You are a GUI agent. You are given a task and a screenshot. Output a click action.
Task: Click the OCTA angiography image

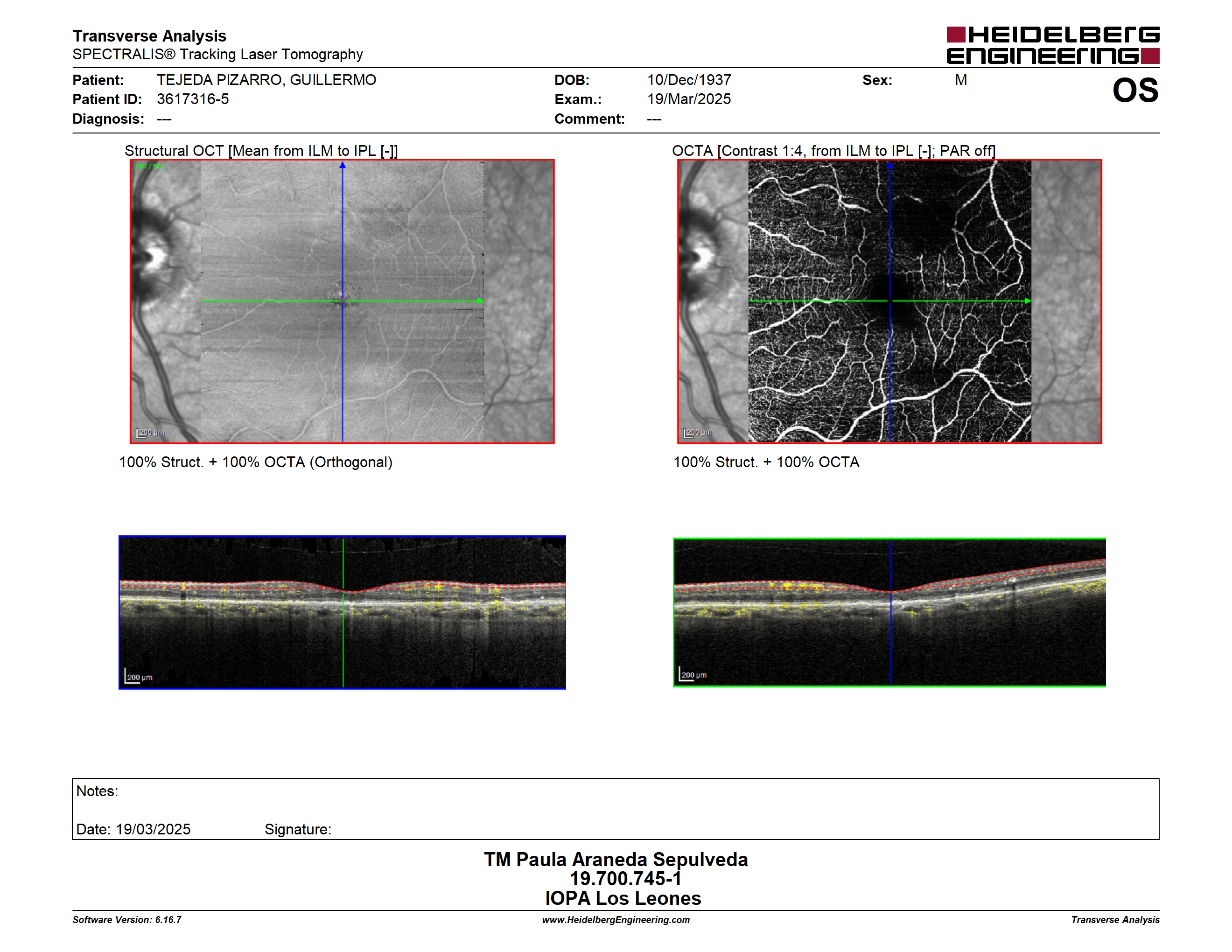pyautogui.click(x=889, y=301)
